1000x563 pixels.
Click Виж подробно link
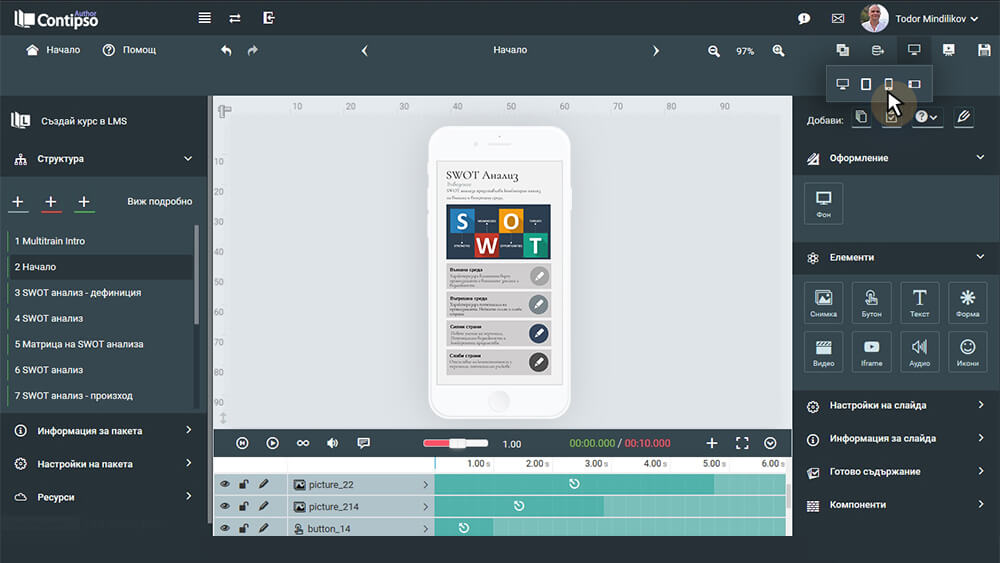tap(159, 201)
